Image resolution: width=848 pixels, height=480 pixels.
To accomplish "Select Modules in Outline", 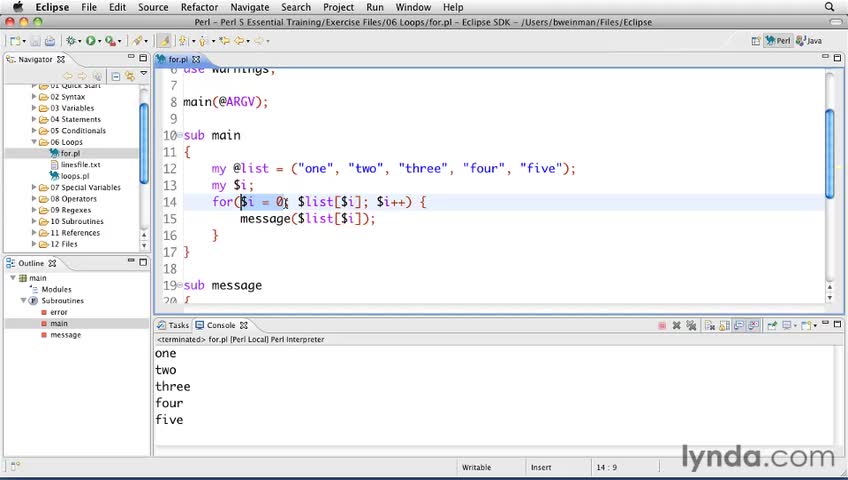I will coord(56,290).
